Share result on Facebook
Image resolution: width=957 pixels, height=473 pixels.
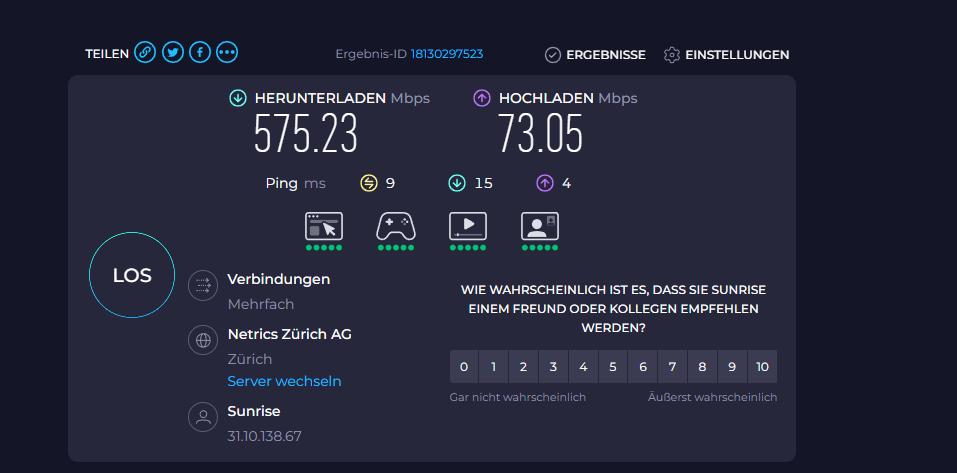coord(200,53)
